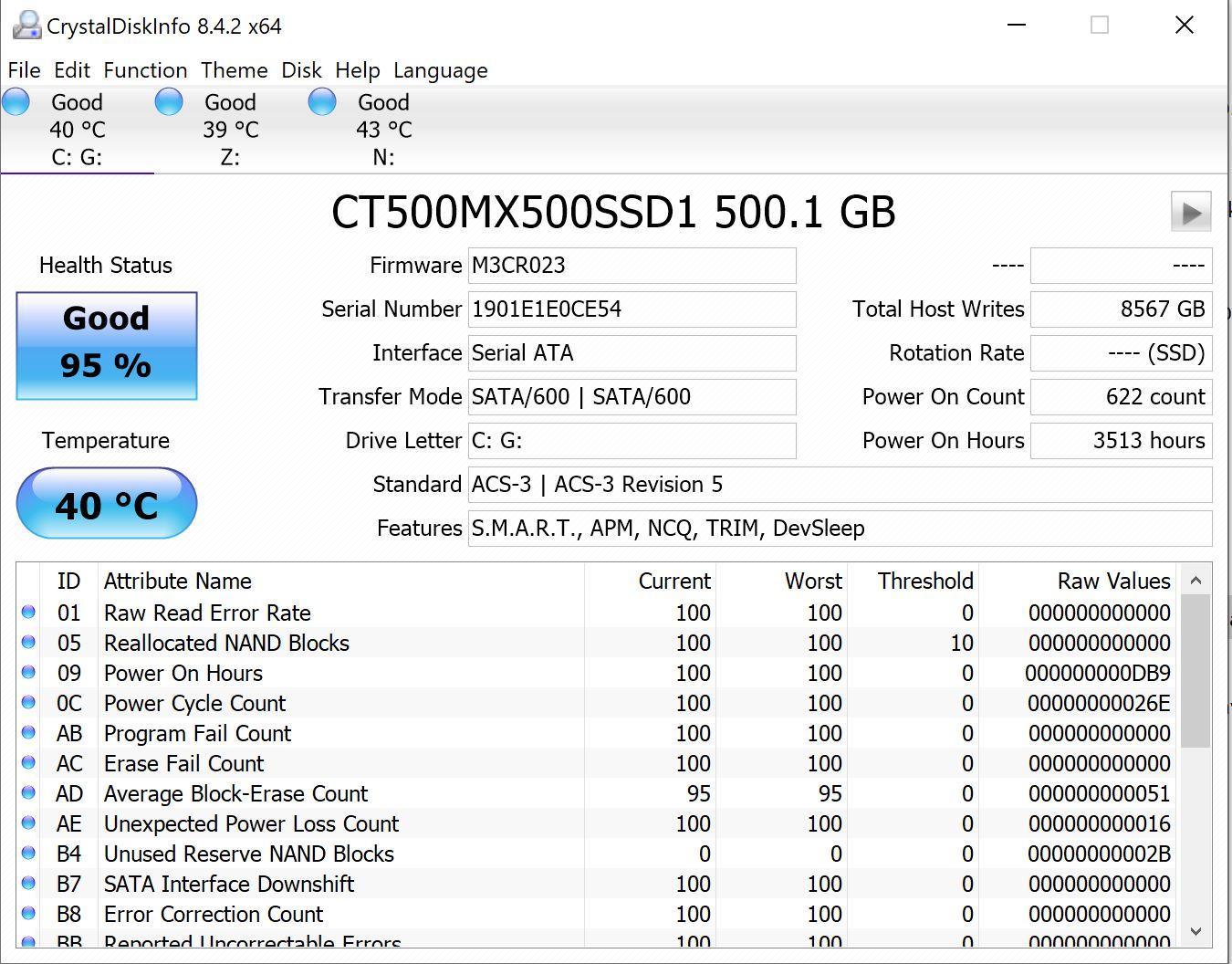This screenshot has height=964, width=1232.
Task: Click the scroll up arrow of attribute list
Action: [x=1195, y=581]
